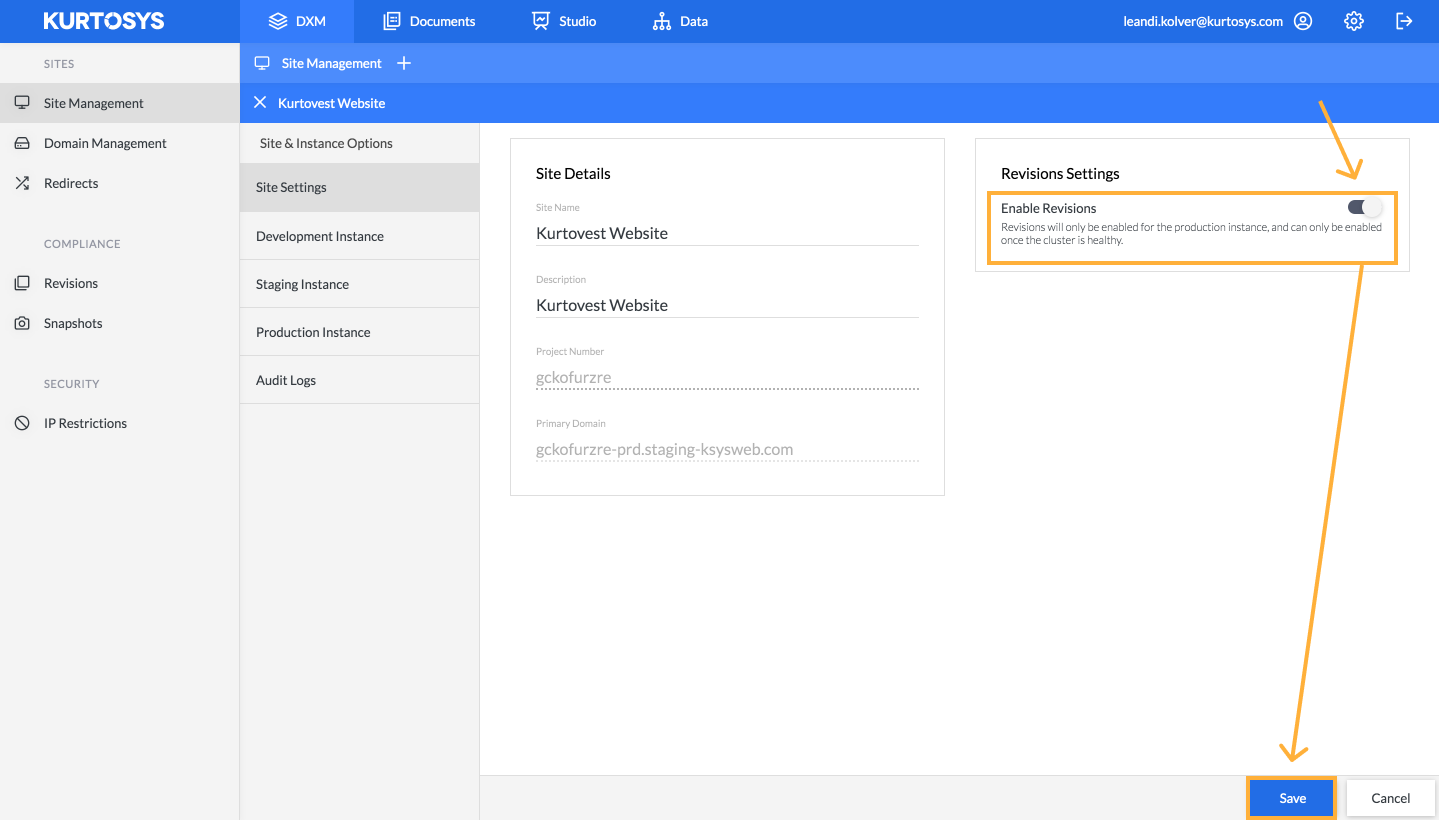Viewport: 1439px width, 820px height.
Task: Click the IP Restrictions blocked icon
Action: click(x=22, y=423)
